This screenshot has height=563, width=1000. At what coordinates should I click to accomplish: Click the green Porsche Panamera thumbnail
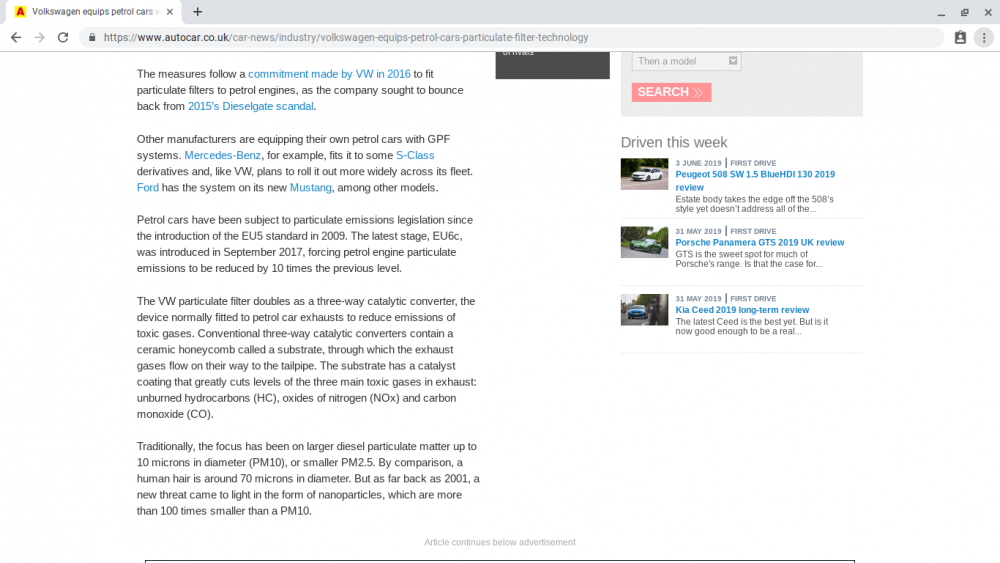[644, 242]
